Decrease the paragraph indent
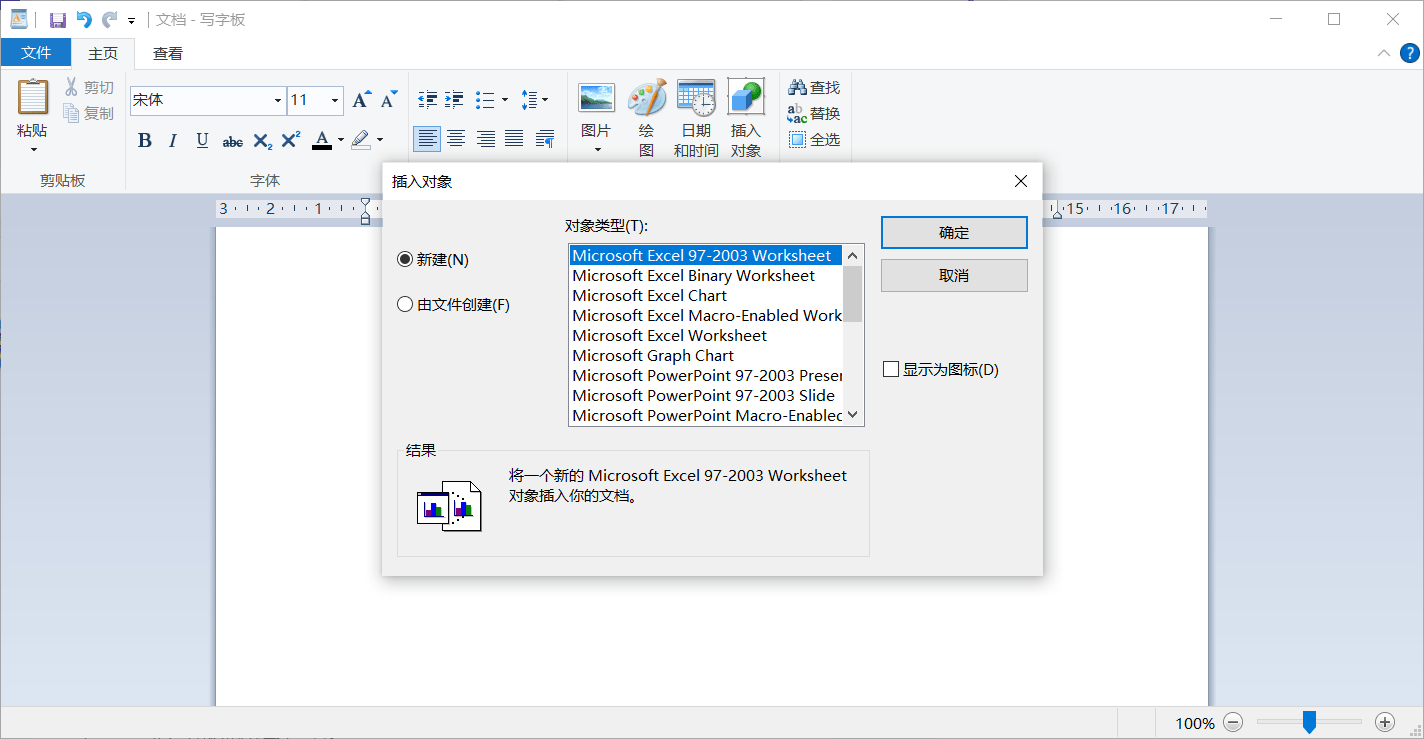 (x=427, y=100)
